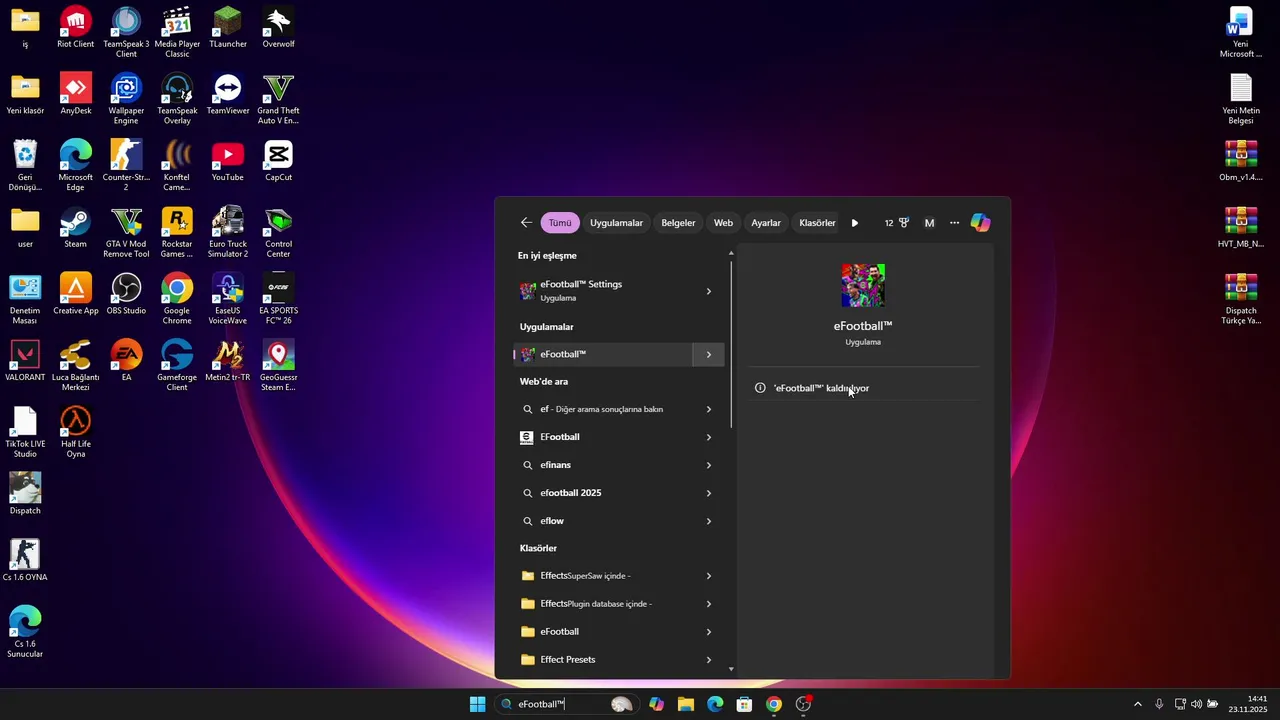
Task: Open YouTube desktop shortcut
Action: pyautogui.click(x=228, y=161)
